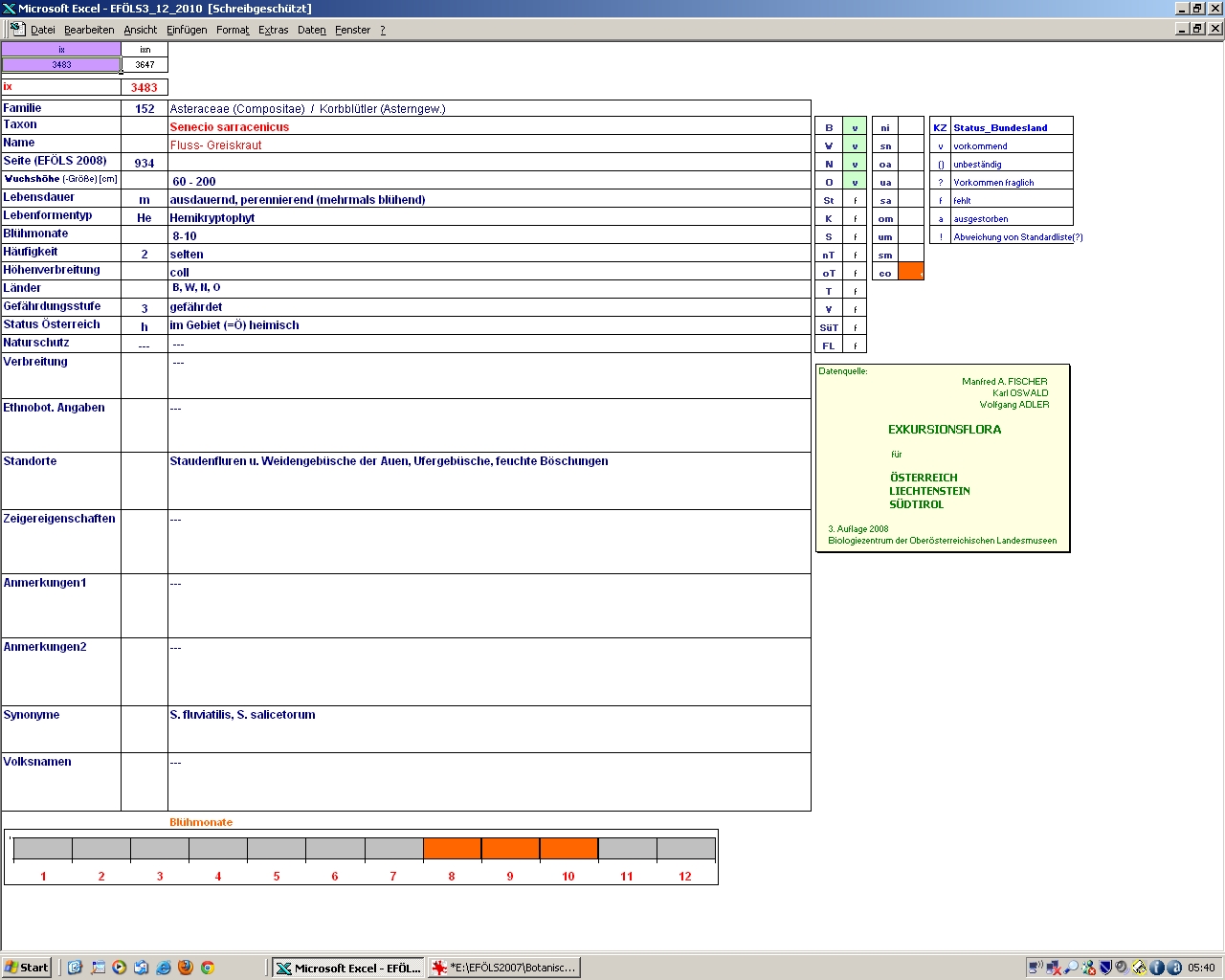1225x980 pixels.
Task: Open the Daten menu
Action: [x=312, y=30]
